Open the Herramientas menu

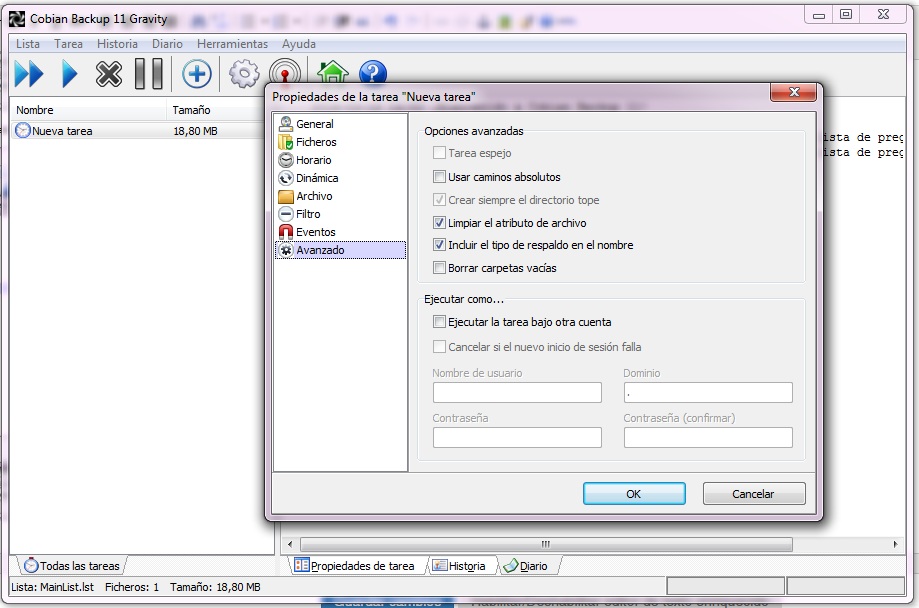232,44
